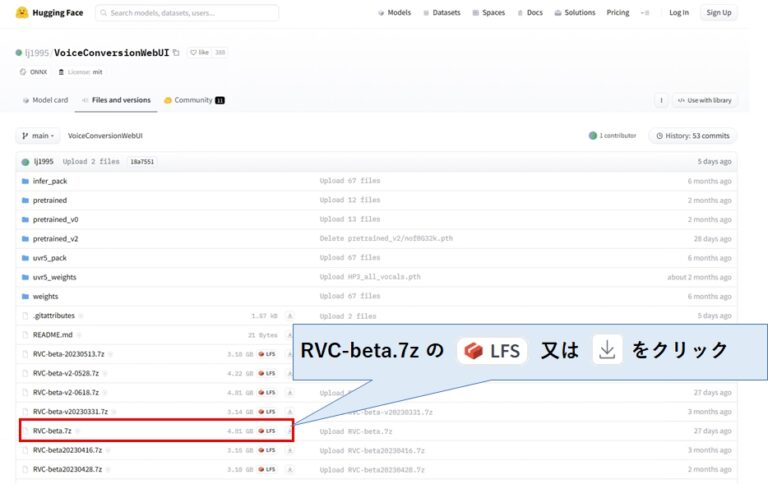Open the pretrained_v2 folder

point(55,239)
